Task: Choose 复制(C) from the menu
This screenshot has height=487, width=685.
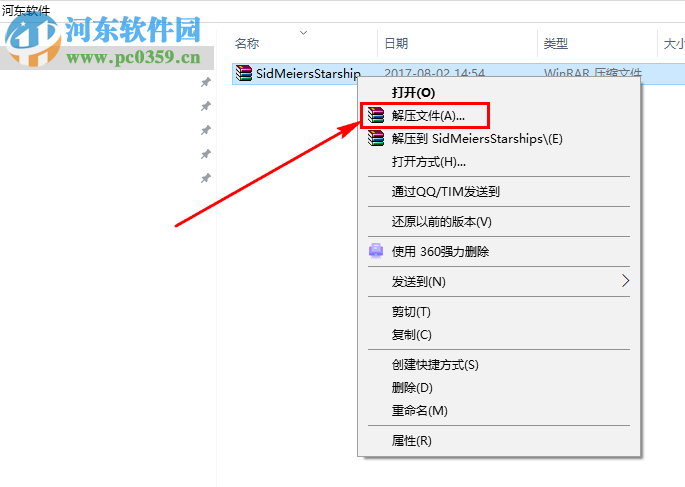Action: click(412, 335)
